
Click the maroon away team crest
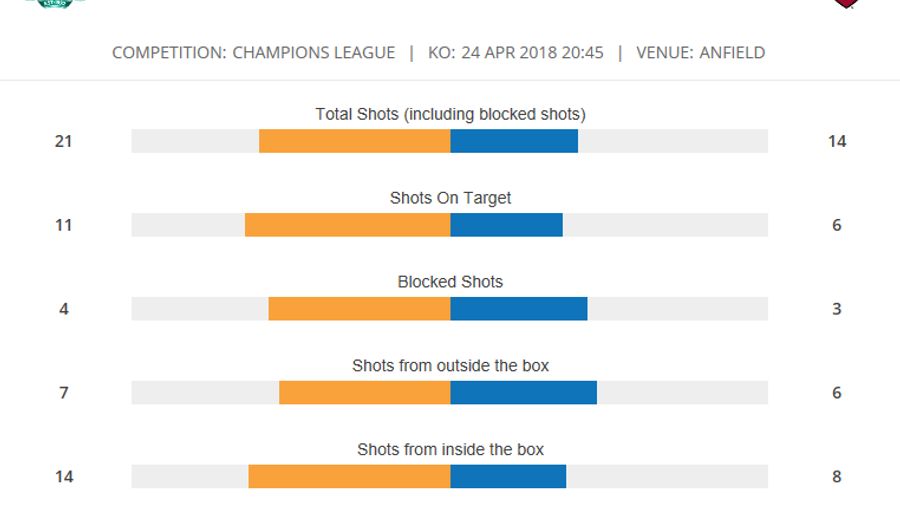[x=846, y=3]
